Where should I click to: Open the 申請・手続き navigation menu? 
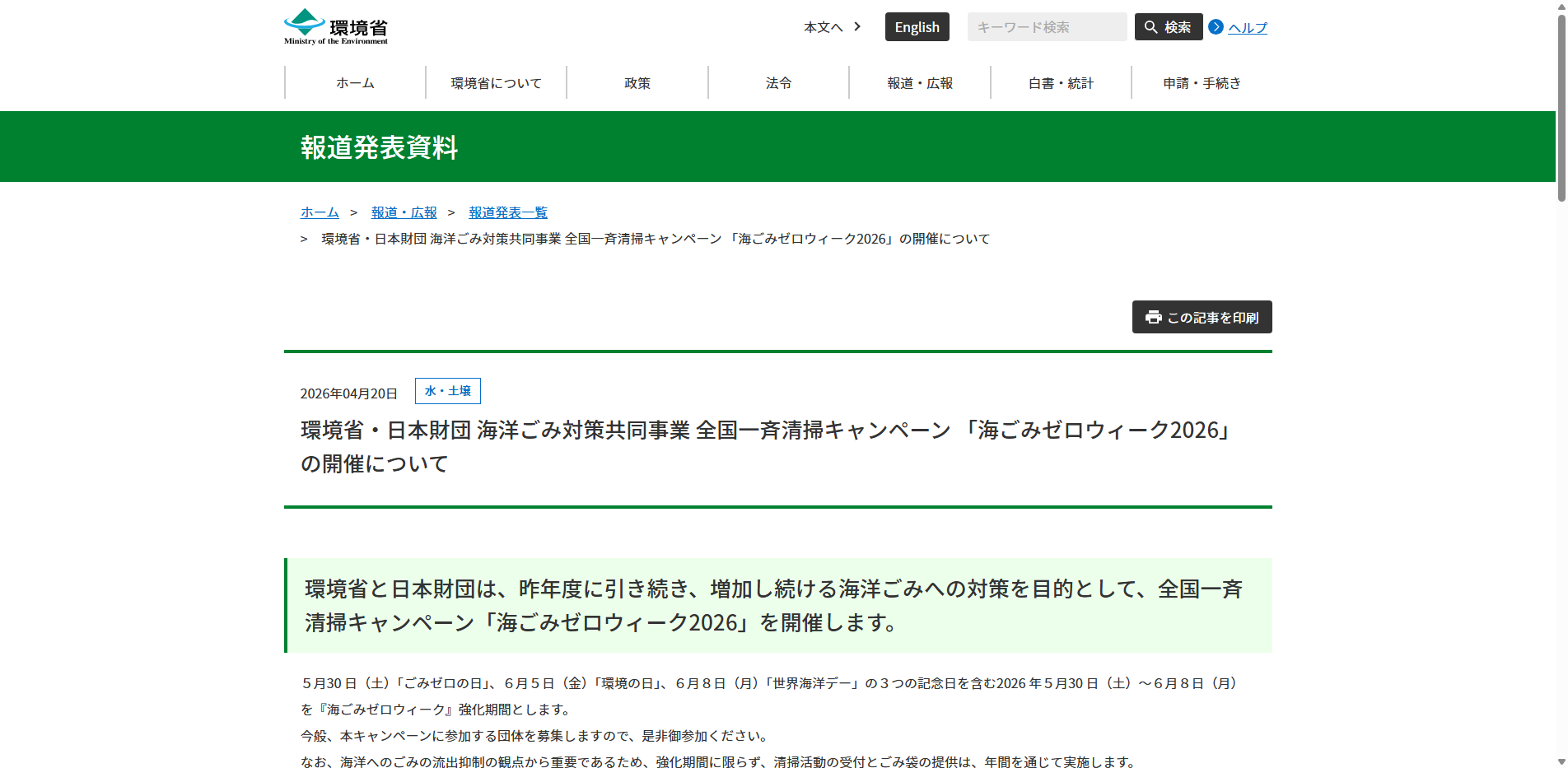click(x=1202, y=82)
